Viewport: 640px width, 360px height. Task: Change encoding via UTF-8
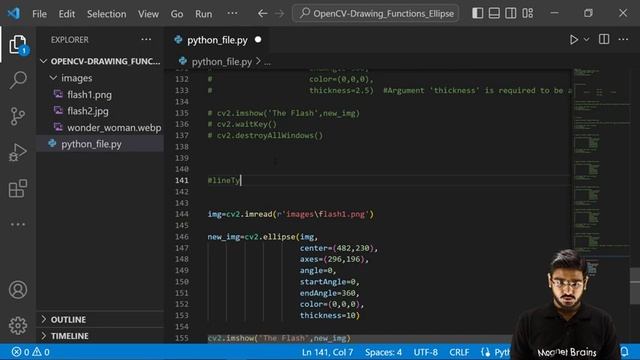click(425, 352)
